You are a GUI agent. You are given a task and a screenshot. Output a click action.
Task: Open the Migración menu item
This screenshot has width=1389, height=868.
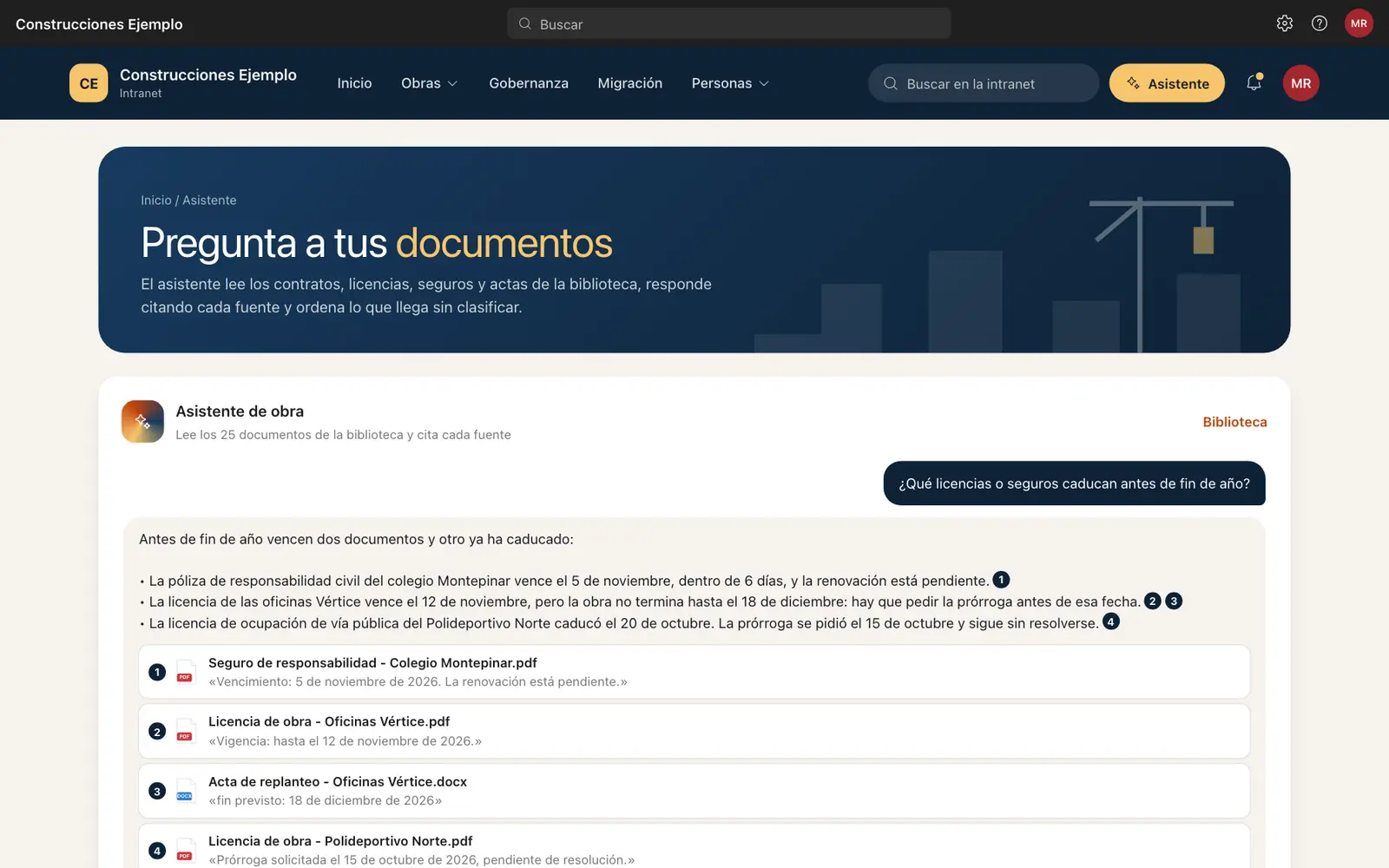[x=629, y=83]
